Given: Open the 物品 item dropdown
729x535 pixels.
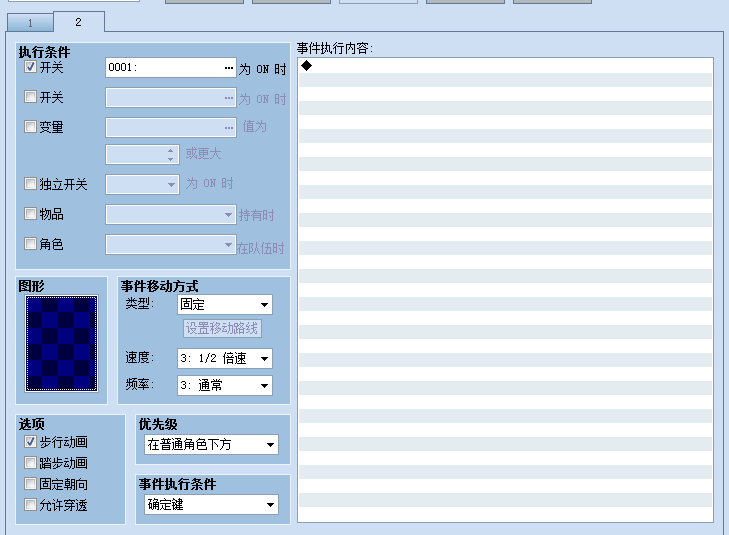Looking at the screenshot, I should click(171, 215).
